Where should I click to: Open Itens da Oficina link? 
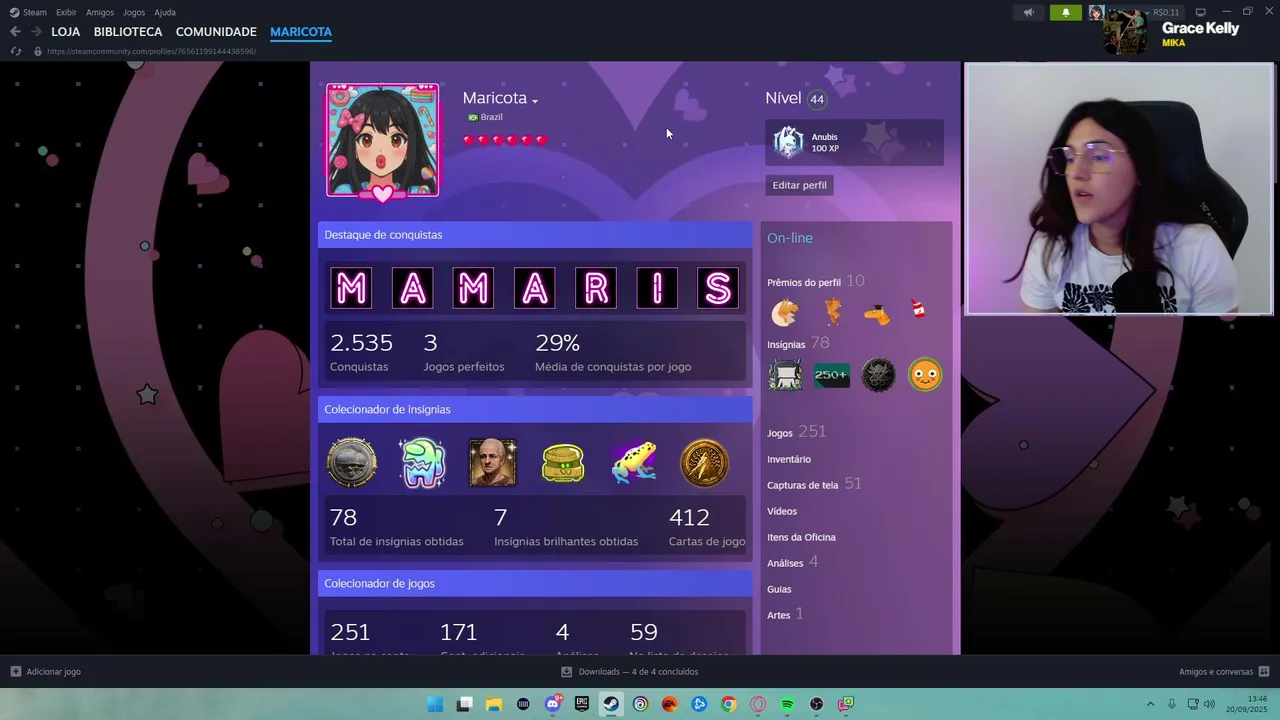point(801,537)
